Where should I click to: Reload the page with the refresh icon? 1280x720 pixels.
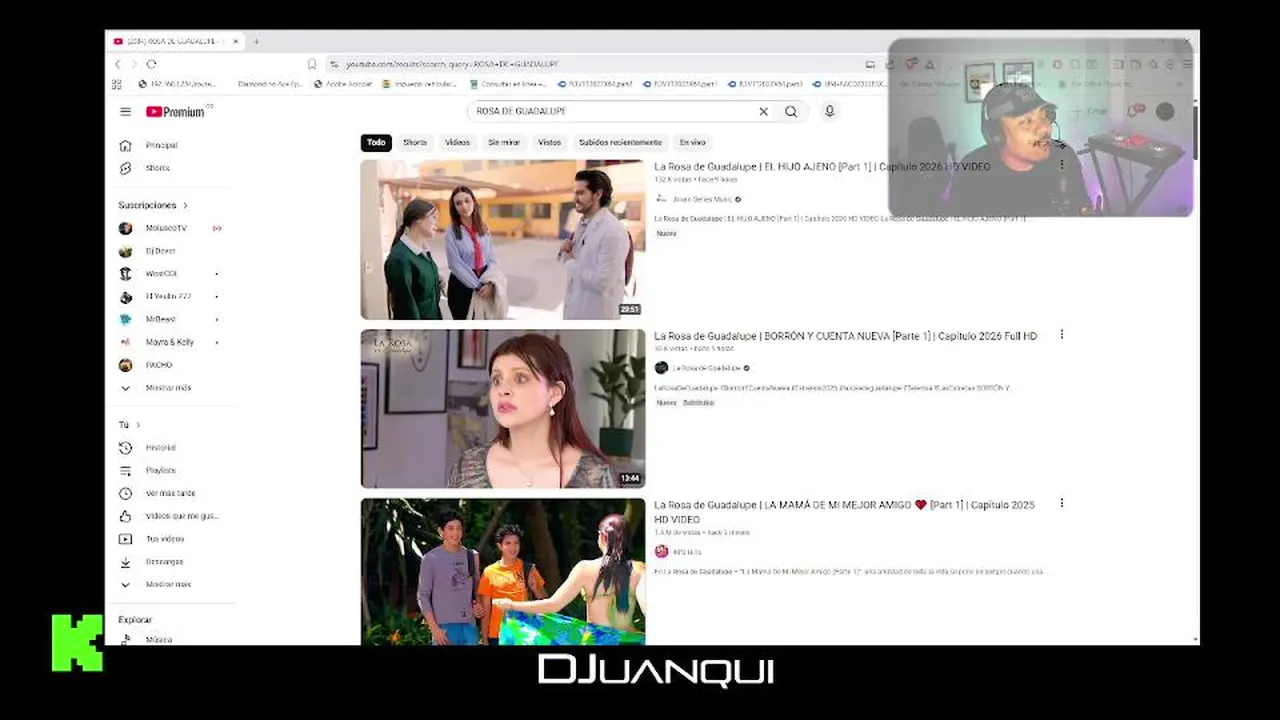tap(151, 64)
